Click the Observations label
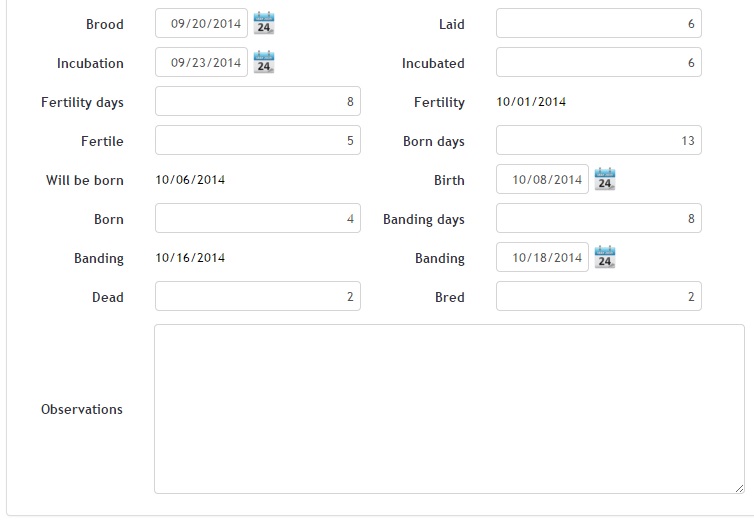The width and height of the screenshot is (754, 524). coord(82,409)
